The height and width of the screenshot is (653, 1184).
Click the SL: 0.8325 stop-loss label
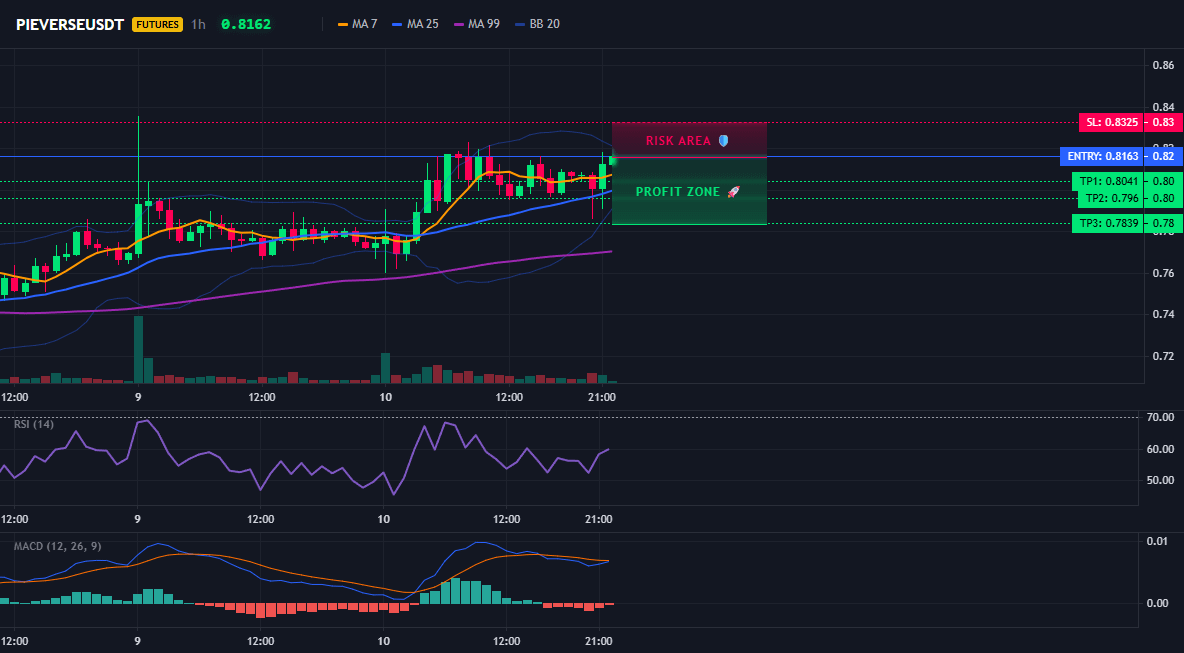click(1110, 122)
